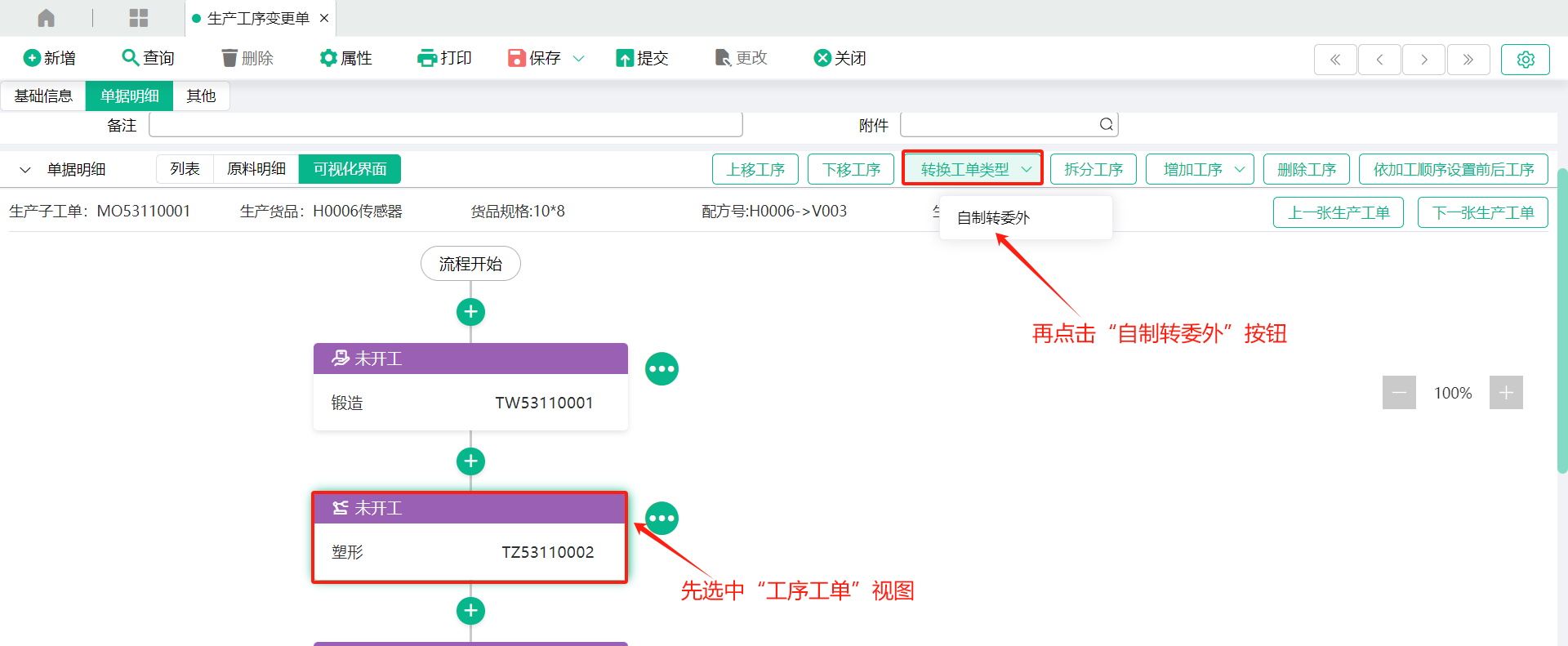
Task: Add step below 锻造 card
Action: (x=470, y=461)
